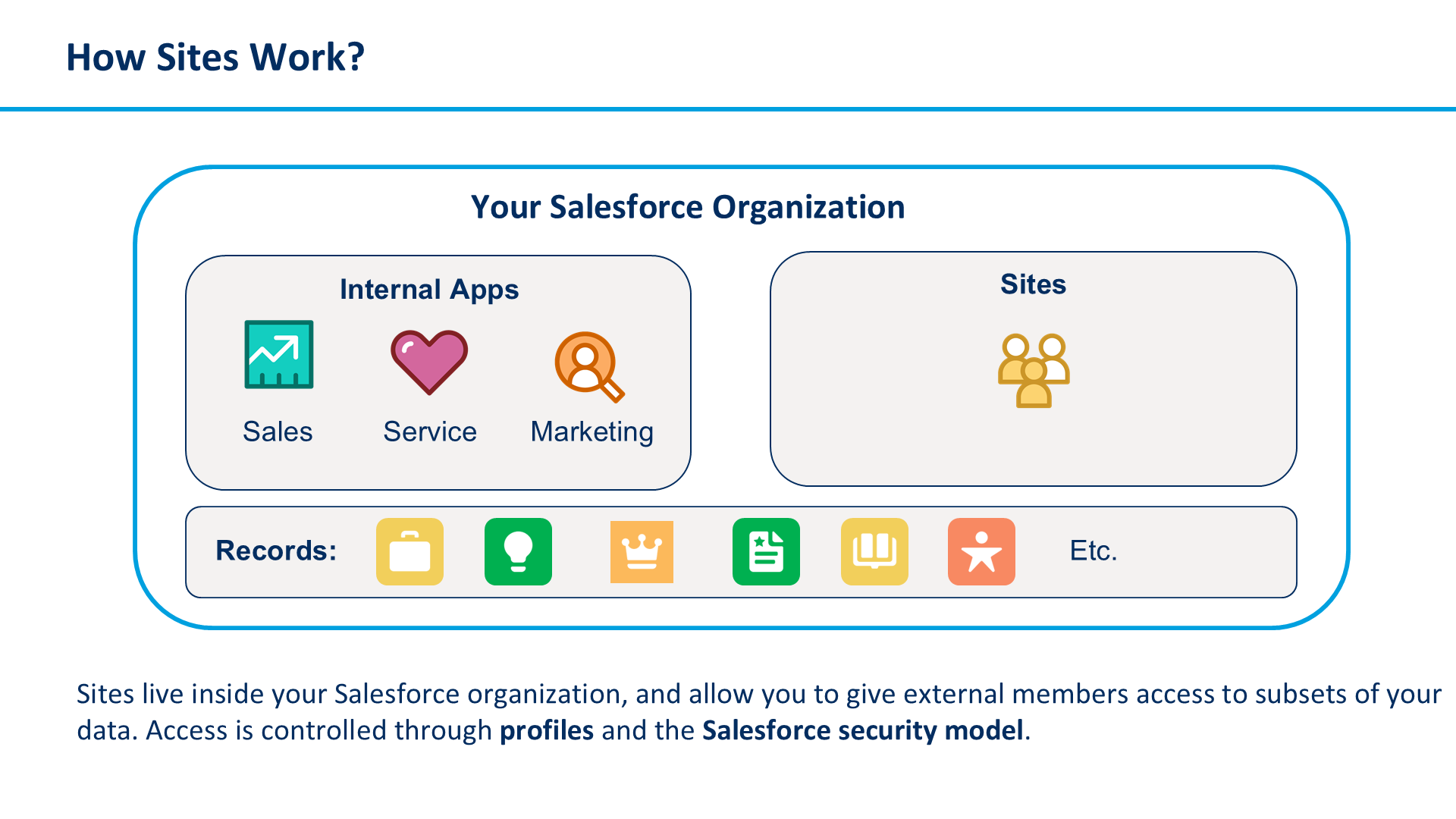This screenshot has width=1456, height=819.
Task: Select the pink Service heart icon
Action: coord(429,362)
